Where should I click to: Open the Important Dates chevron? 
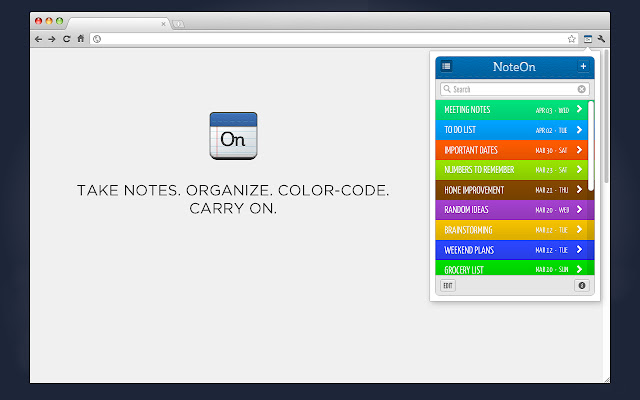point(579,150)
